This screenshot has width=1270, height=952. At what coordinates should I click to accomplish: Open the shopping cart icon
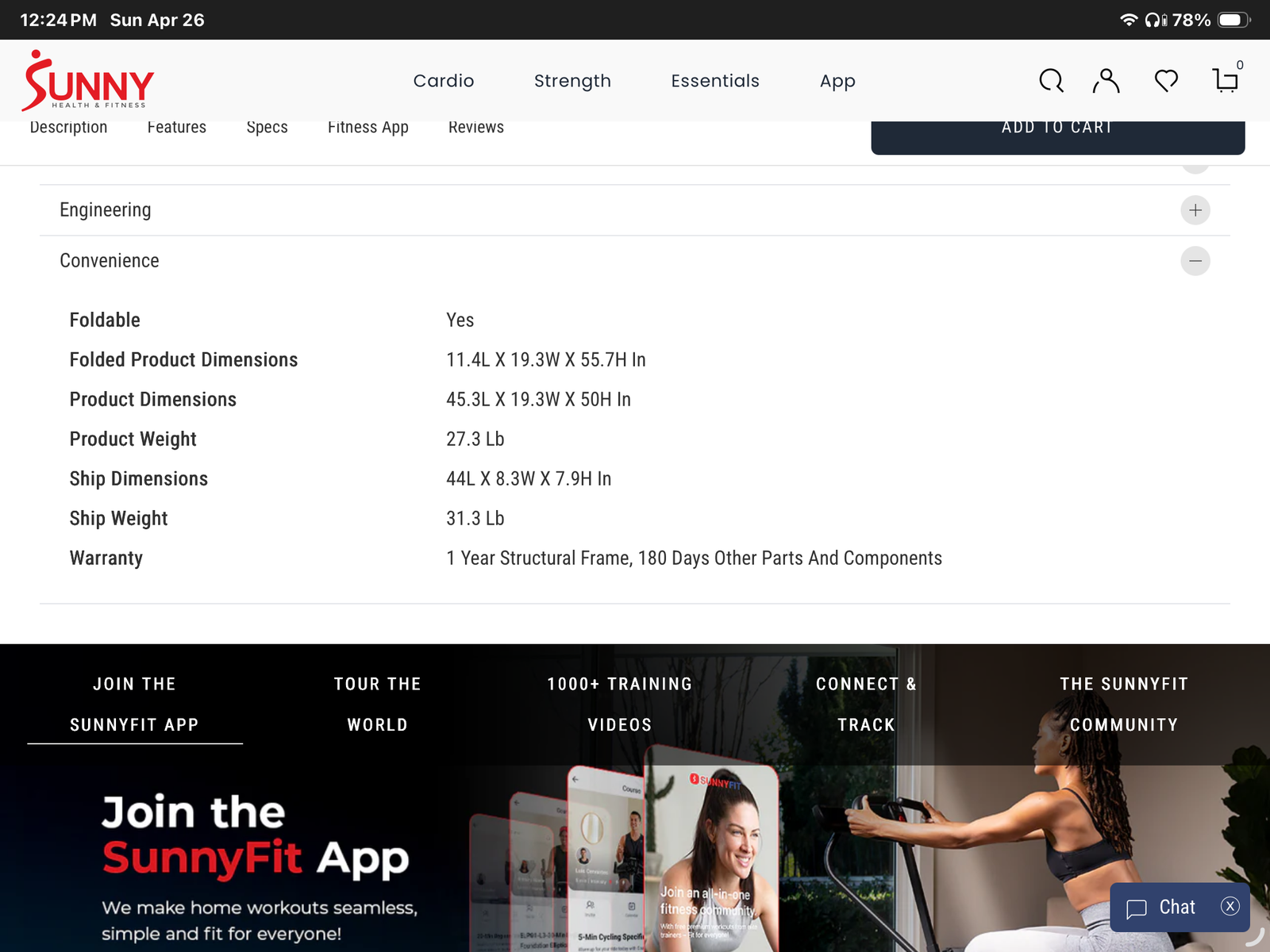[1226, 81]
